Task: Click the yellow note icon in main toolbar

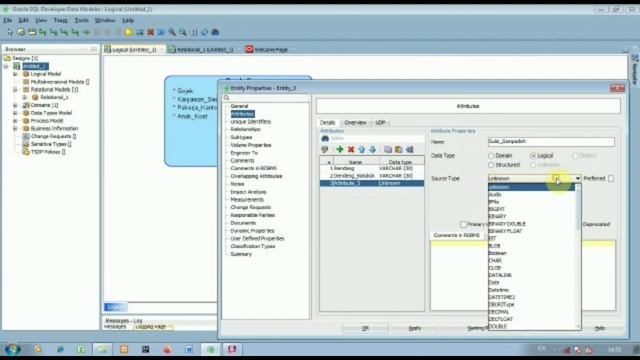Action: (129, 32)
